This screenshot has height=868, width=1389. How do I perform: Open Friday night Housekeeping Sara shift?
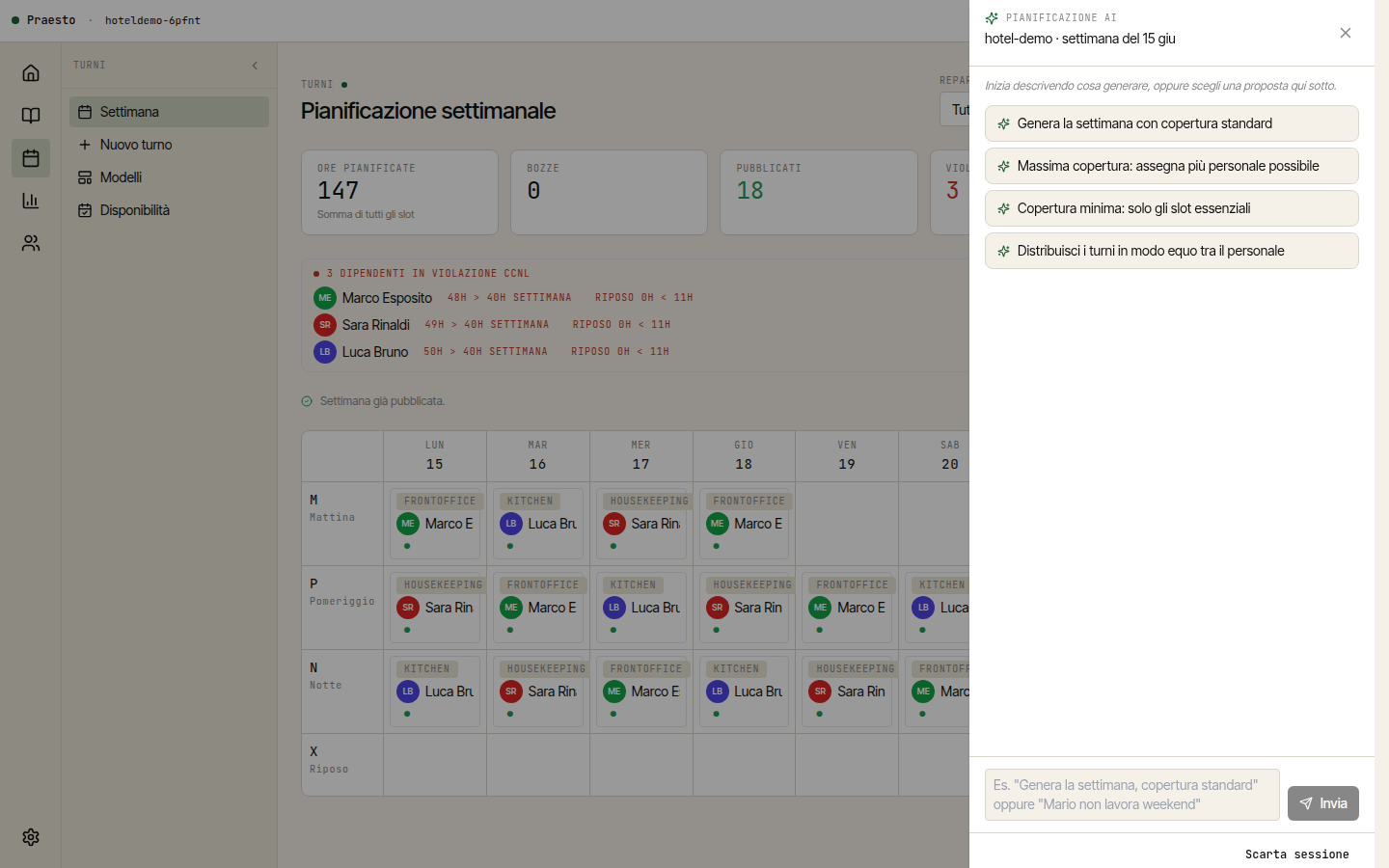tap(847, 692)
